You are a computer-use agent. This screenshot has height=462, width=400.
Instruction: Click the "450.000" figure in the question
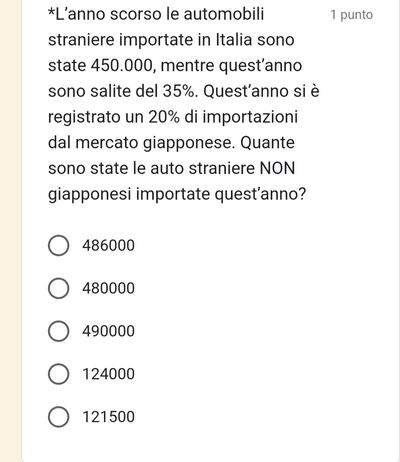[x=122, y=66]
